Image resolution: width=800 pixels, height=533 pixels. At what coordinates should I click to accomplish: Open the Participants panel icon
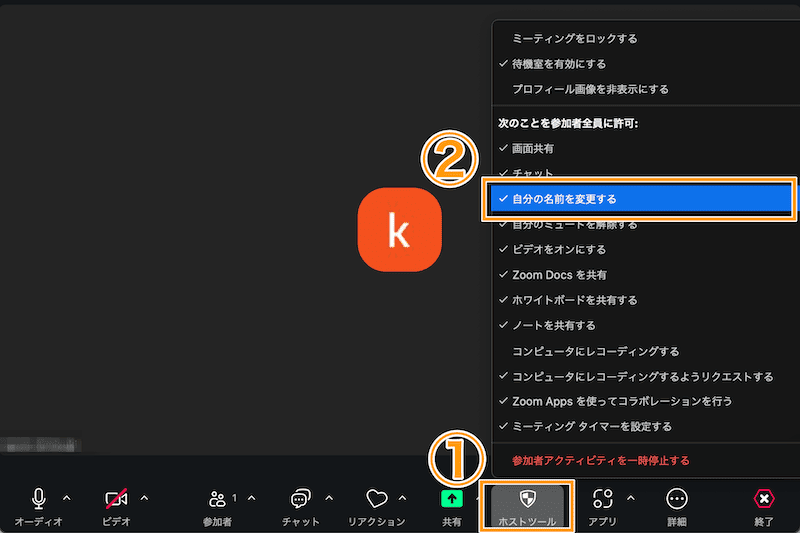coord(218,499)
